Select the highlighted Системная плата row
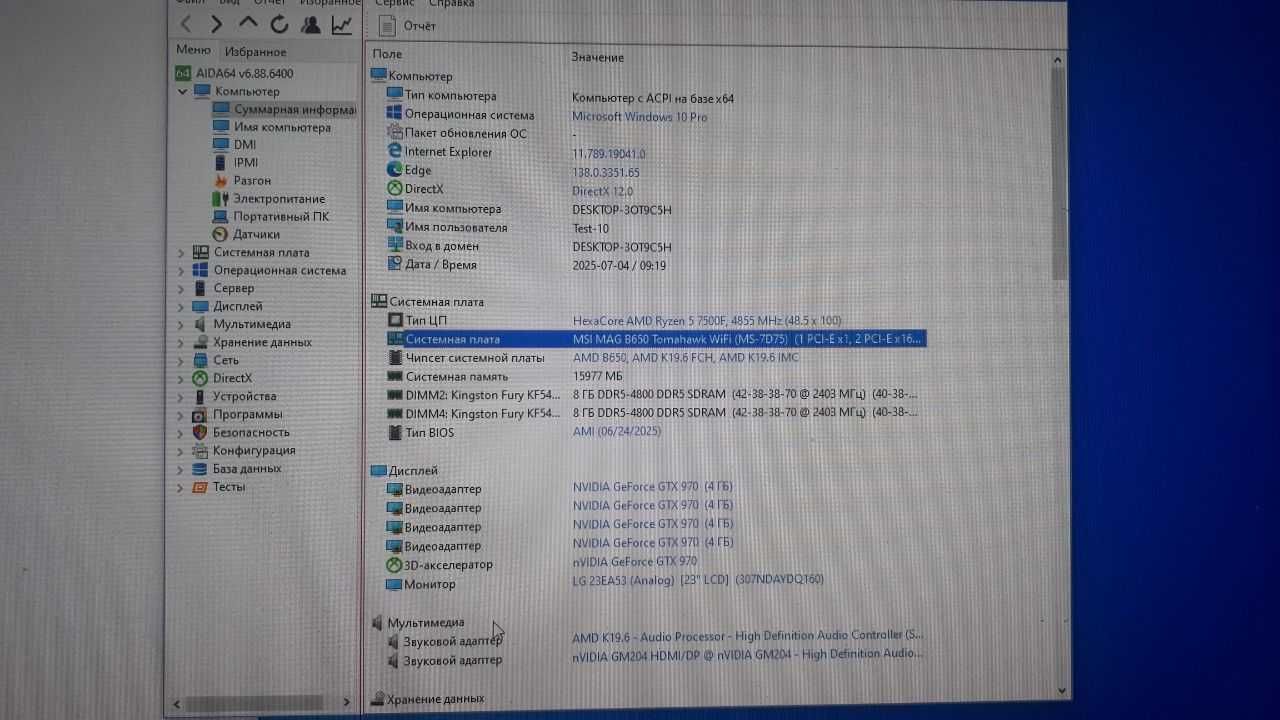Screen dimensions: 1280x720 [x=655, y=339]
